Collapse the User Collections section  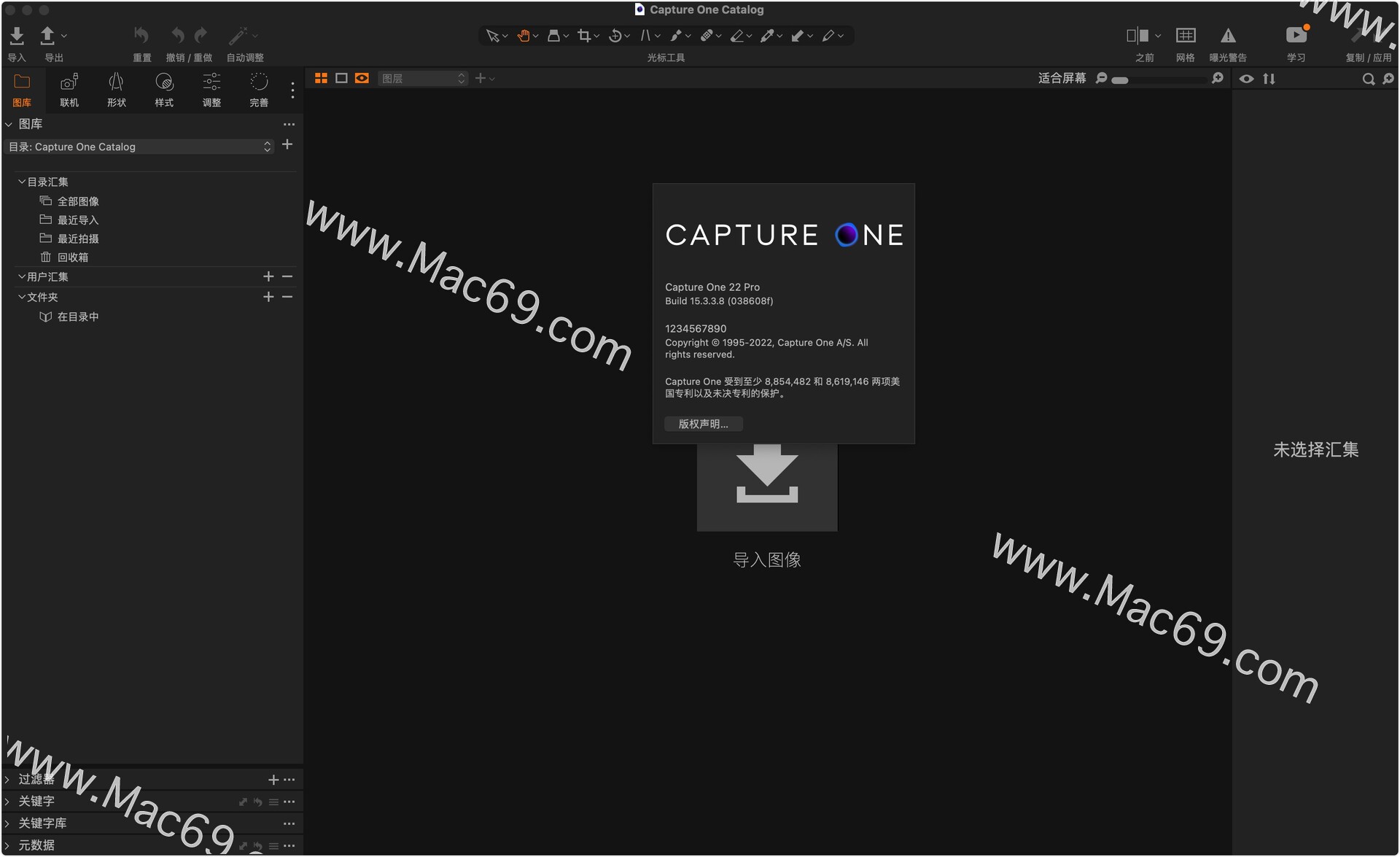coord(22,276)
